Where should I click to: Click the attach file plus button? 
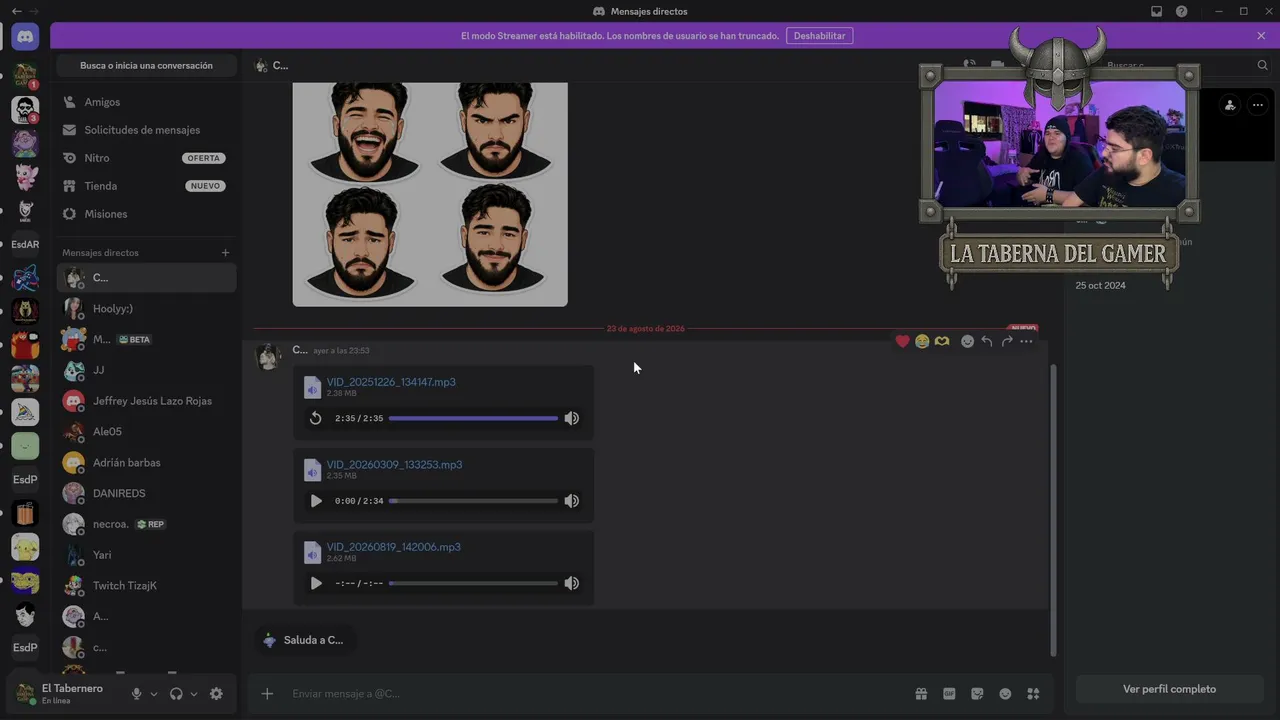pos(267,694)
